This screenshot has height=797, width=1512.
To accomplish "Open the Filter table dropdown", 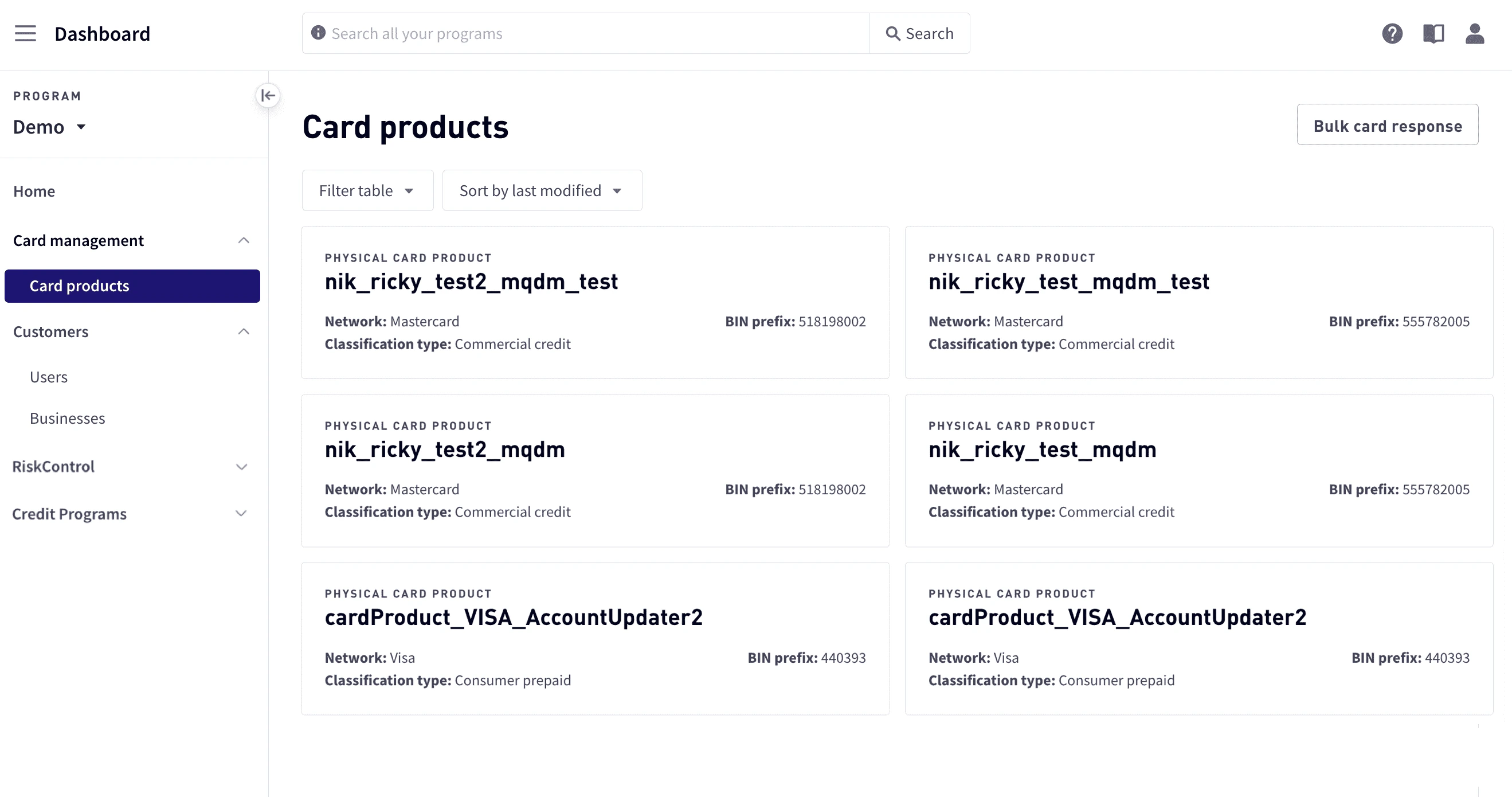I will pos(367,190).
